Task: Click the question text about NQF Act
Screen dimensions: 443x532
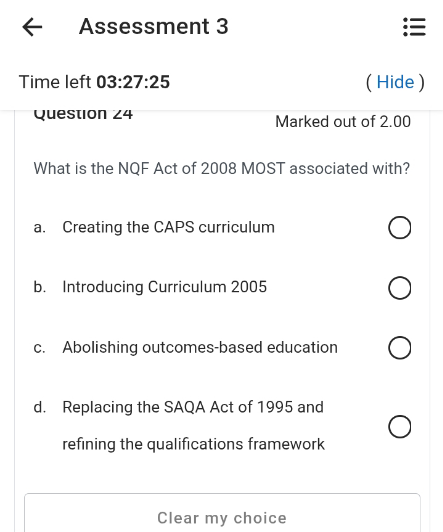Action: pos(222,168)
